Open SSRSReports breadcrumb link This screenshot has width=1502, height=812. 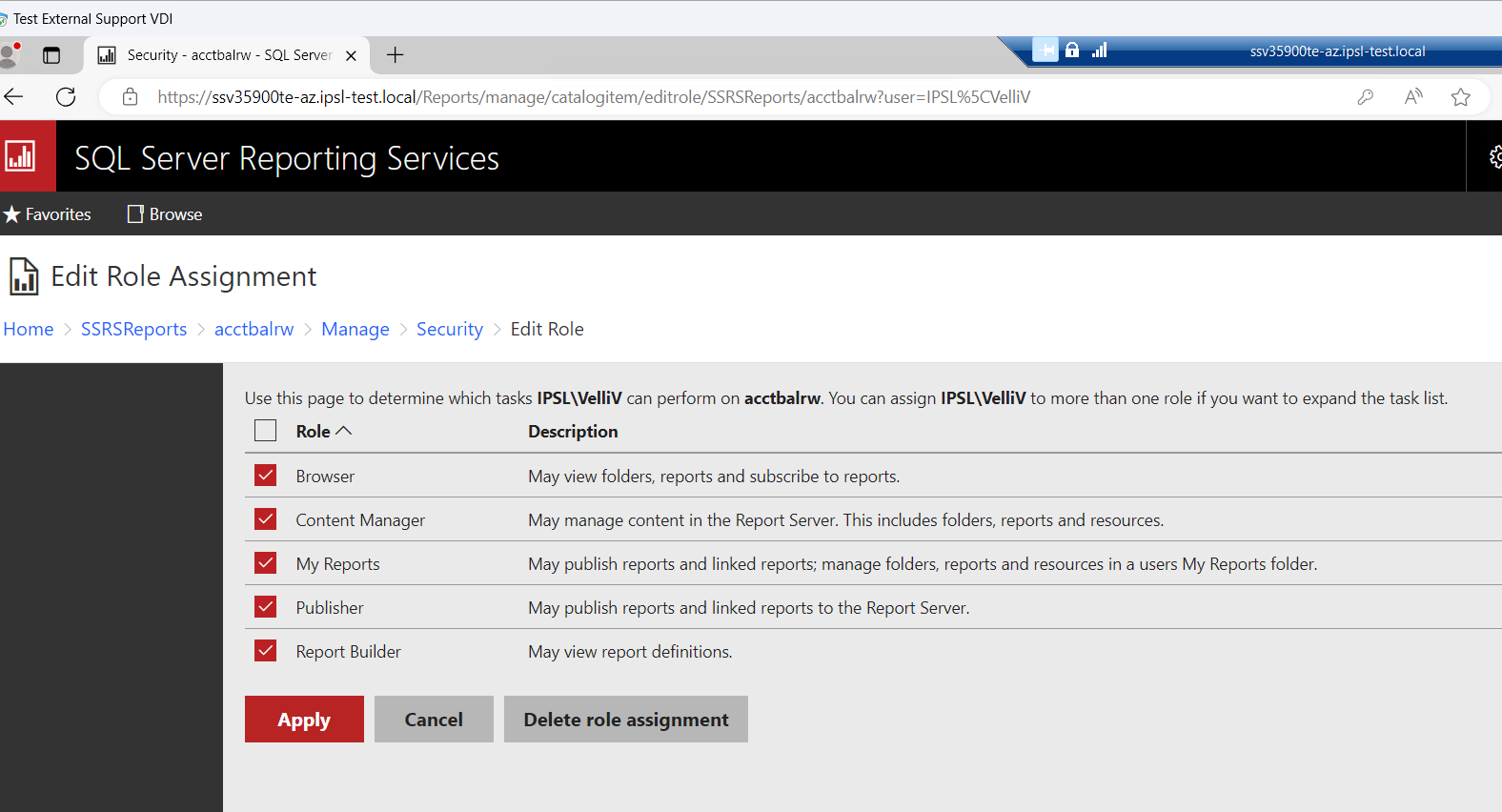134,329
